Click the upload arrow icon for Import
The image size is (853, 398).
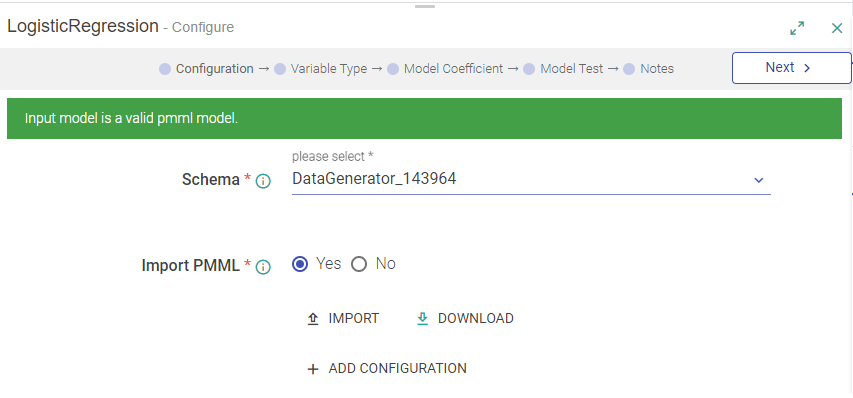tap(313, 319)
